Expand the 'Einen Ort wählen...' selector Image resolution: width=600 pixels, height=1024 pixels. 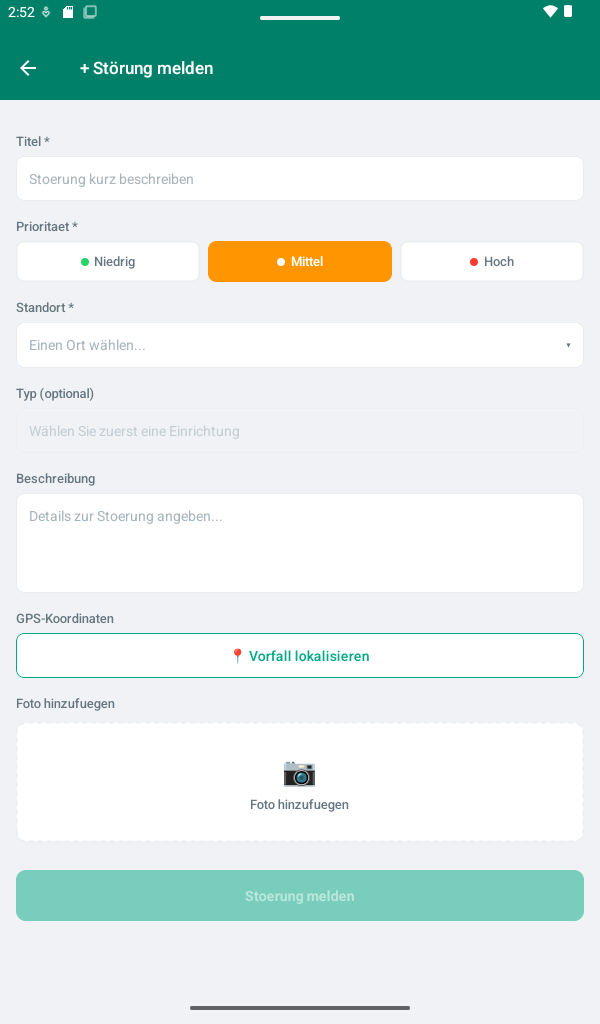coord(300,345)
